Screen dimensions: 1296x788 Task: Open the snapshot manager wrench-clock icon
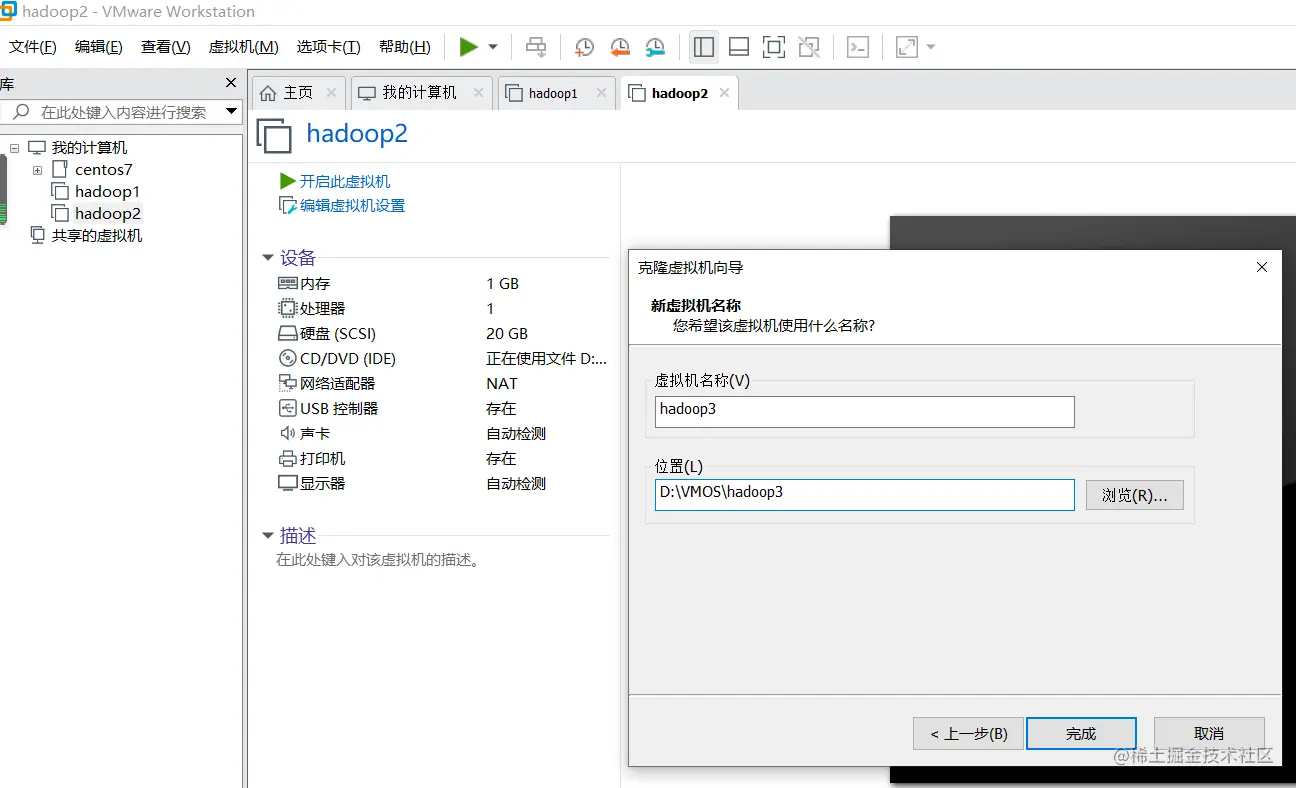click(x=655, y=47)
